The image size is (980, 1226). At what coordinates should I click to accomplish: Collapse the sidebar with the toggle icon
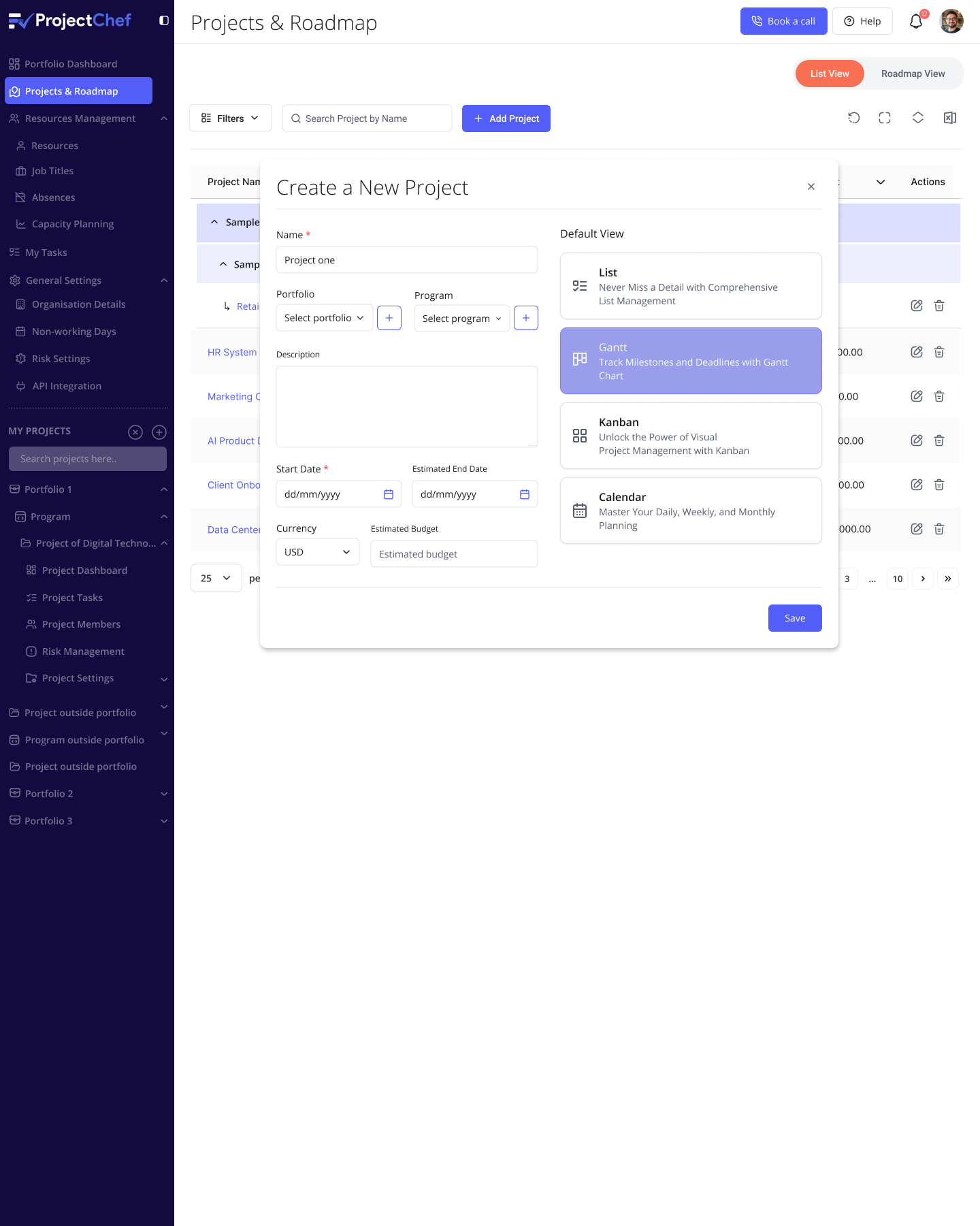164,20
